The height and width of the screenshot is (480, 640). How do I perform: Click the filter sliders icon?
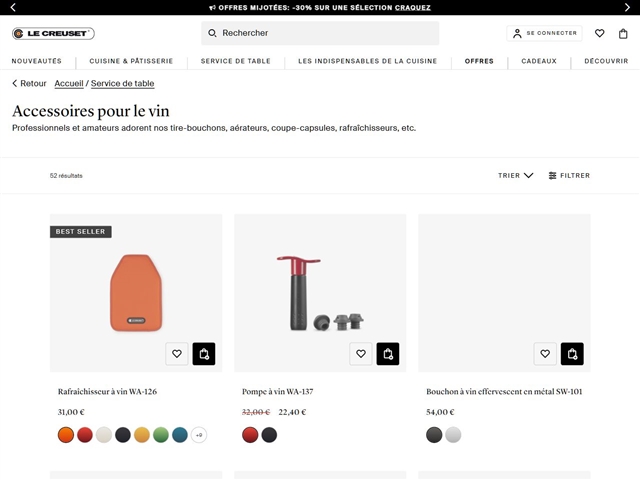552,176
